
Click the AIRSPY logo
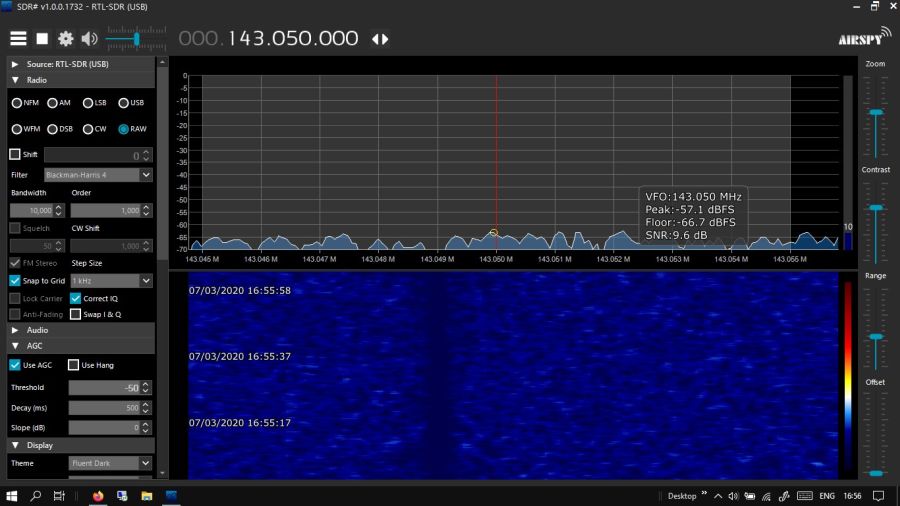pos(864,37)
